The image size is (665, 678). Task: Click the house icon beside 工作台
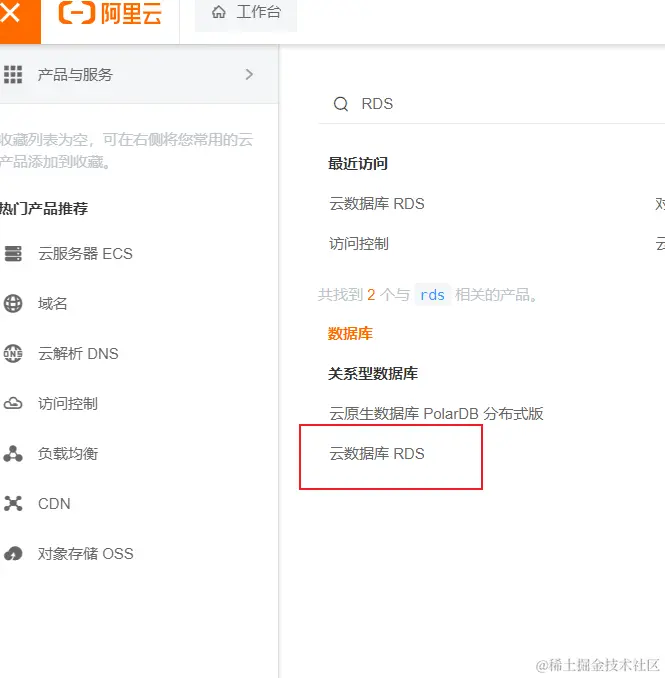click(219, 12)
